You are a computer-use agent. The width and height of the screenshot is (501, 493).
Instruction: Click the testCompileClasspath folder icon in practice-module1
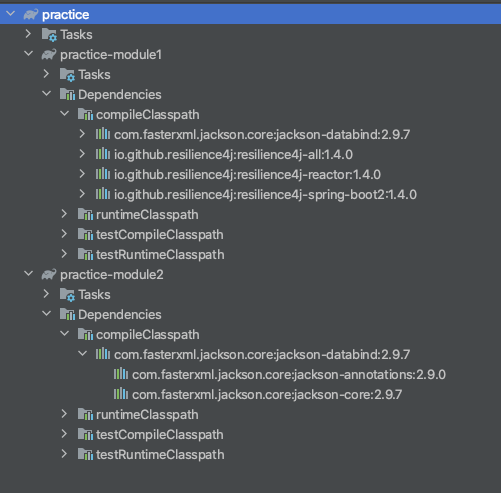point(85,234)
